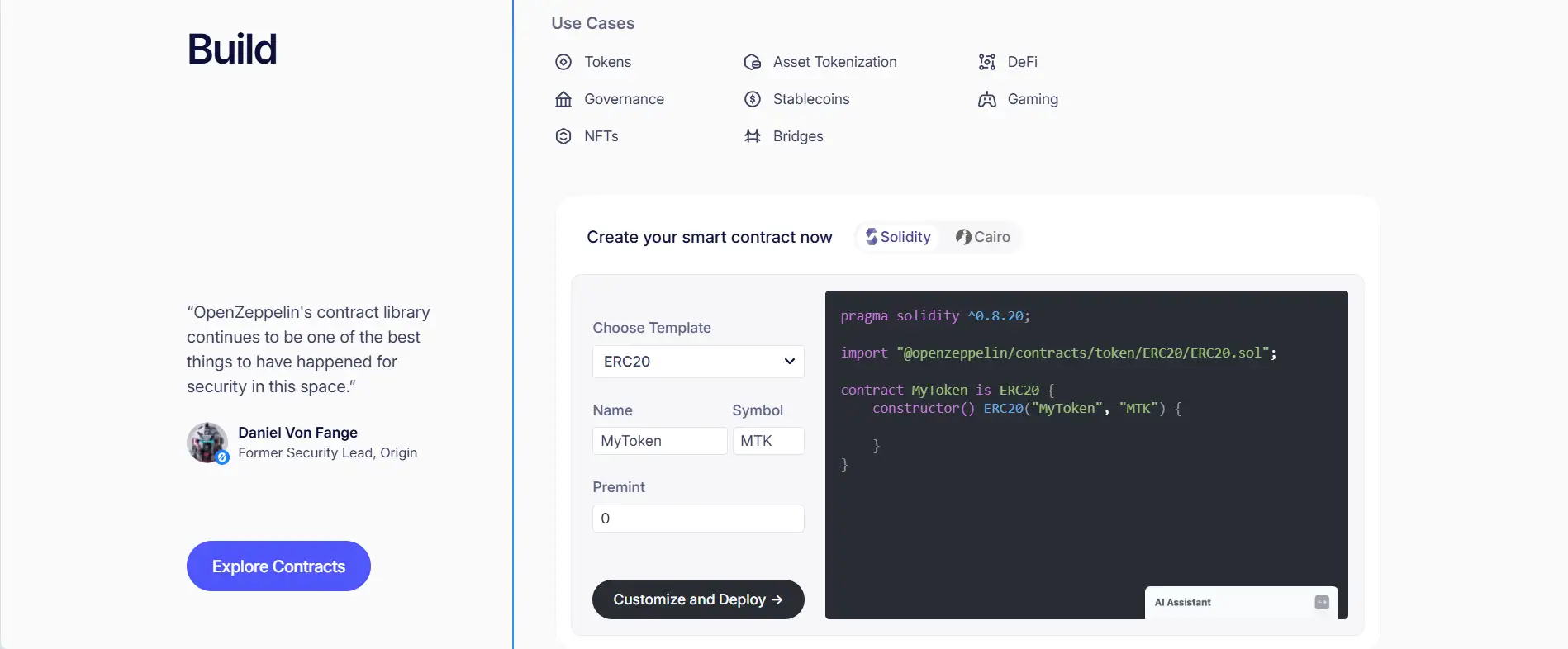The image size is (1568, 649).
Task: Open the AI Assistant chat icon
Action: point(1322,603)
